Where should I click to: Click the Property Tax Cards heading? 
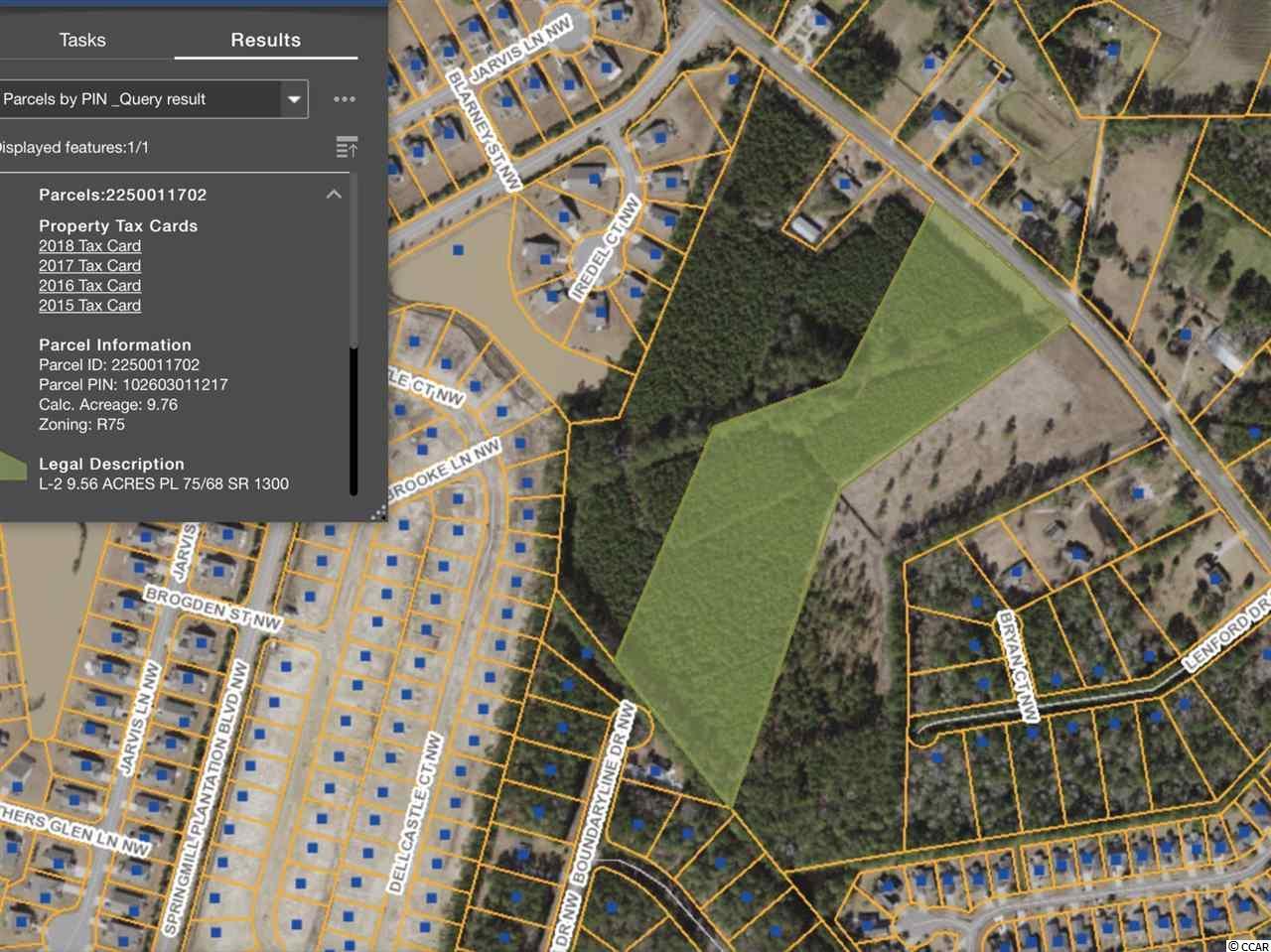click(118, 225)
